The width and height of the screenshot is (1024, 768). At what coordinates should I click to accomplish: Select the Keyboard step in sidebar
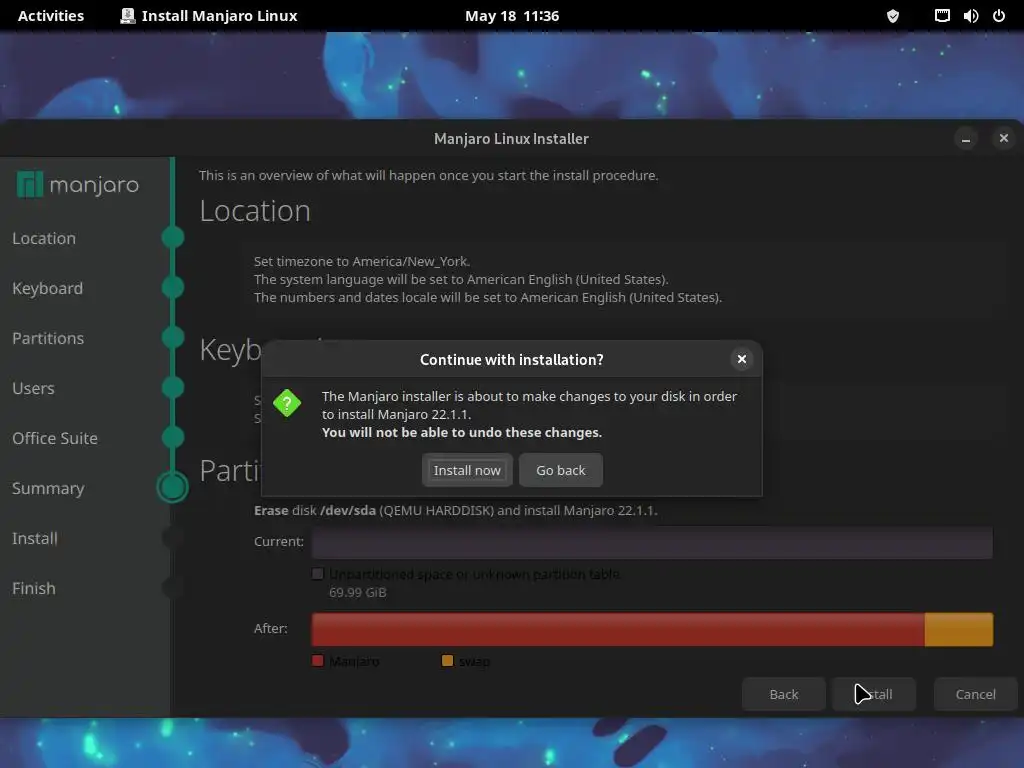(x=47, y=288)
